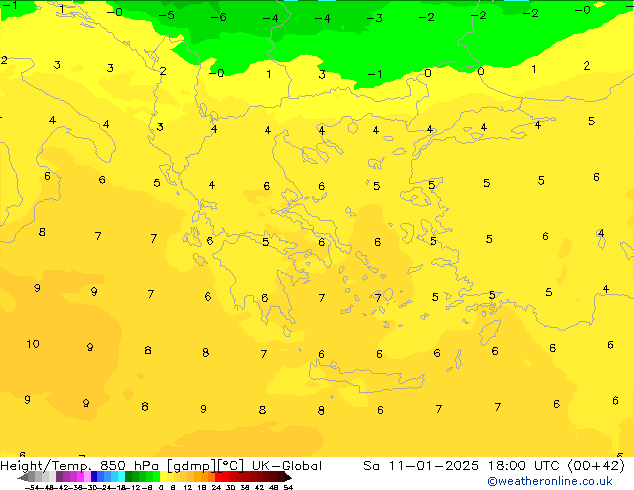The height and width of the screenshot is (490, 634).
Task: Click the bright red legend swatch
Action: click(218, 477)
